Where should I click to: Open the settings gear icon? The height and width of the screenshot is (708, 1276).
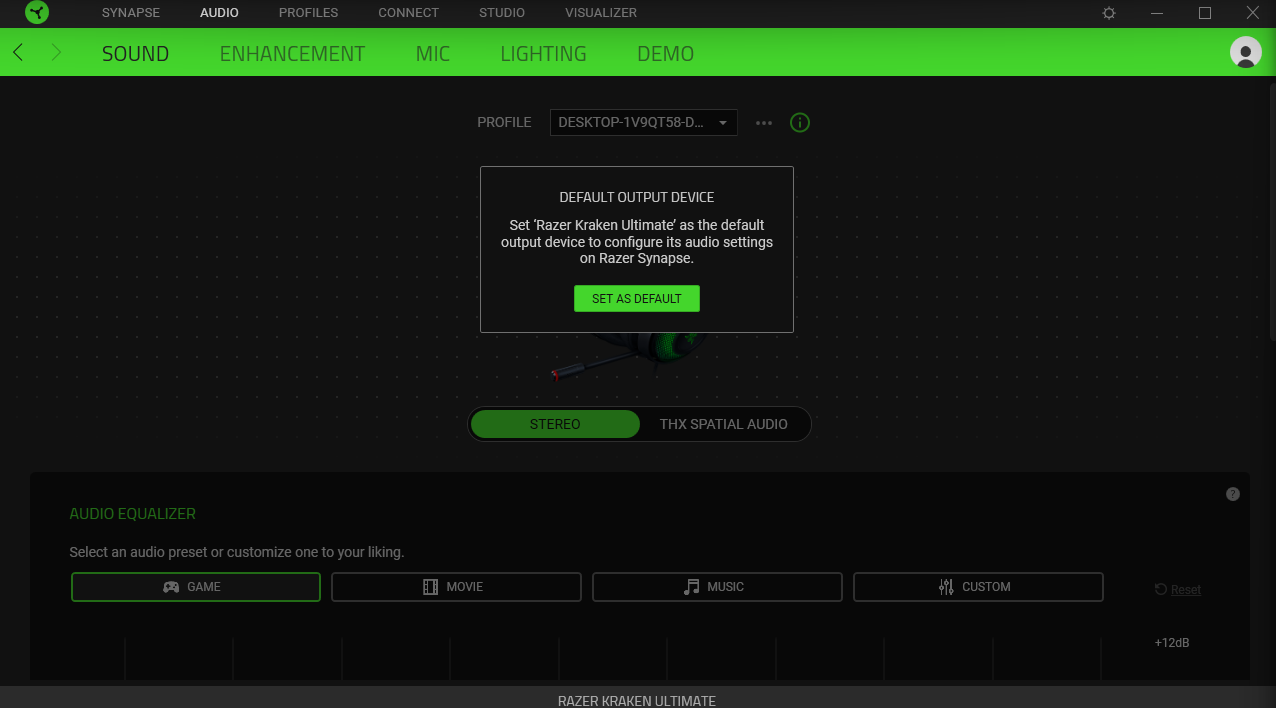tap(1109, 13)
